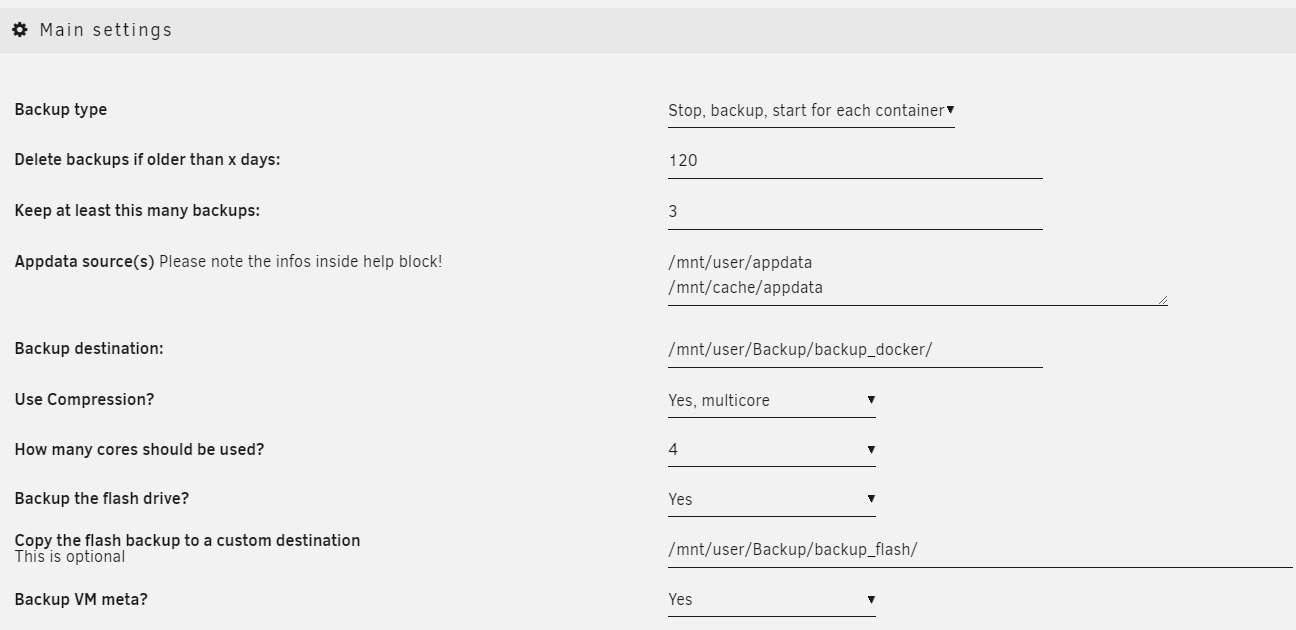Open the Backup the flash drive dropdown
1296x630 pixels.
(x=772, y=499)
